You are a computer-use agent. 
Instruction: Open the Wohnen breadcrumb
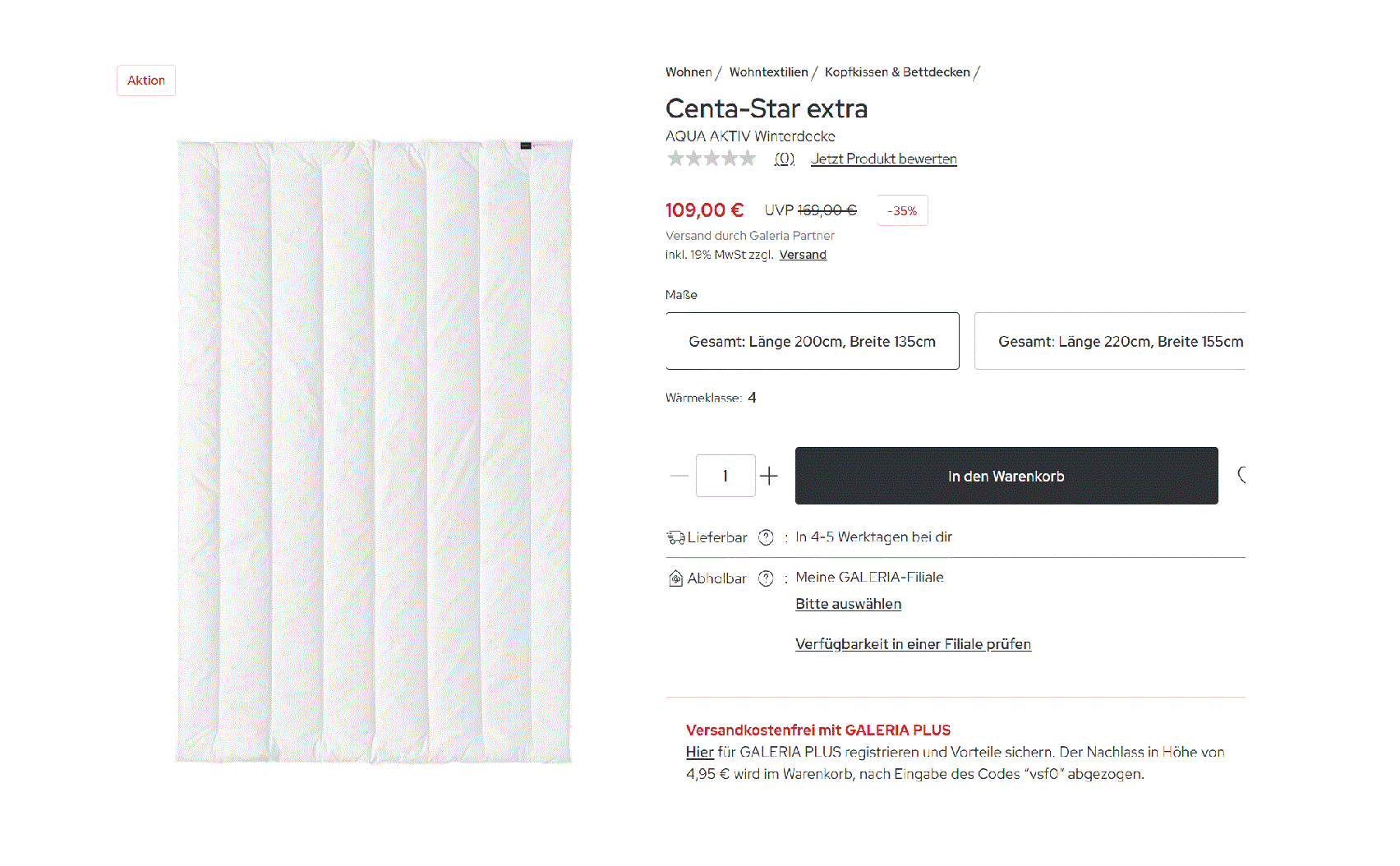click(688, 72)
